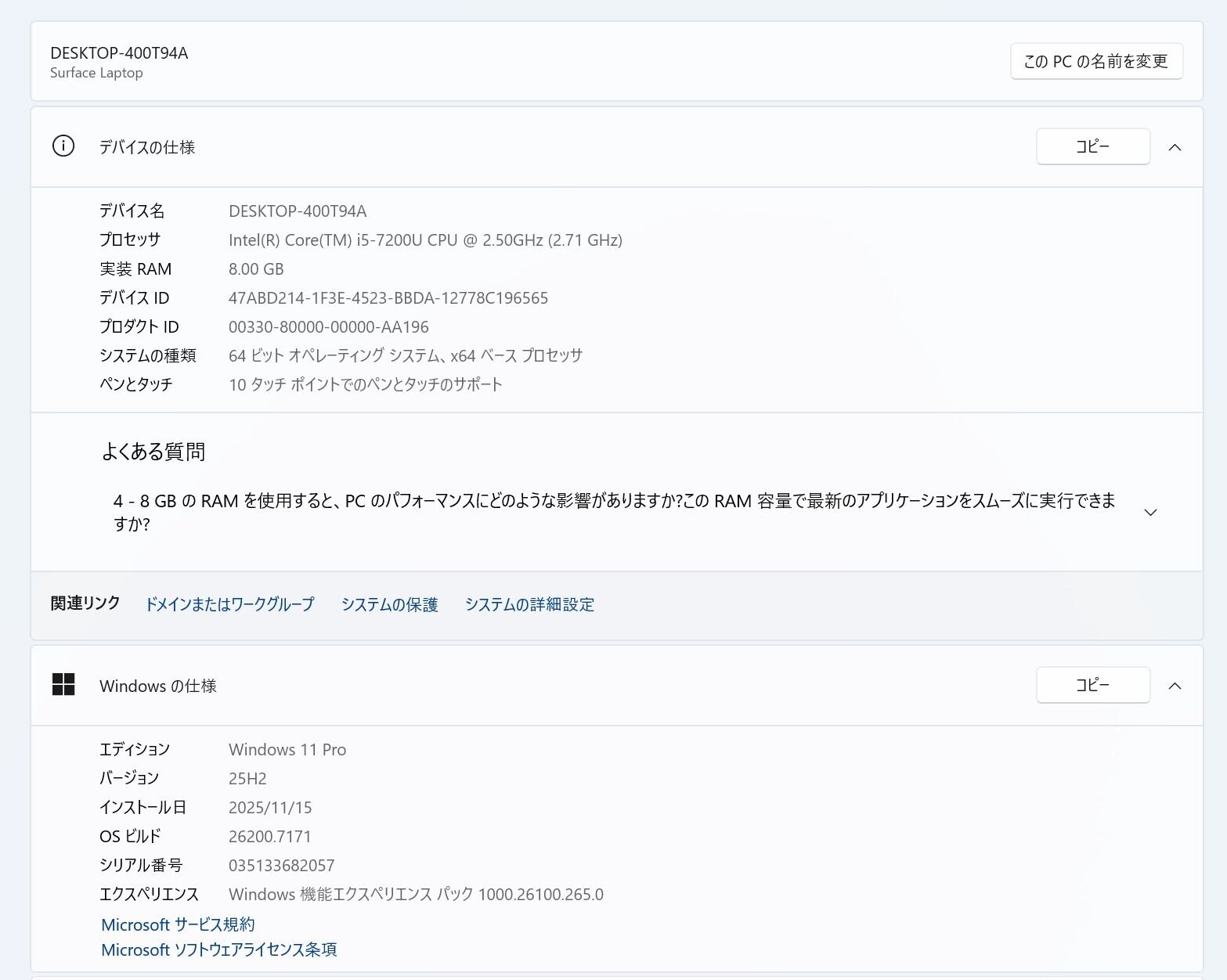Click the Windows logo icon

point(63,685)
